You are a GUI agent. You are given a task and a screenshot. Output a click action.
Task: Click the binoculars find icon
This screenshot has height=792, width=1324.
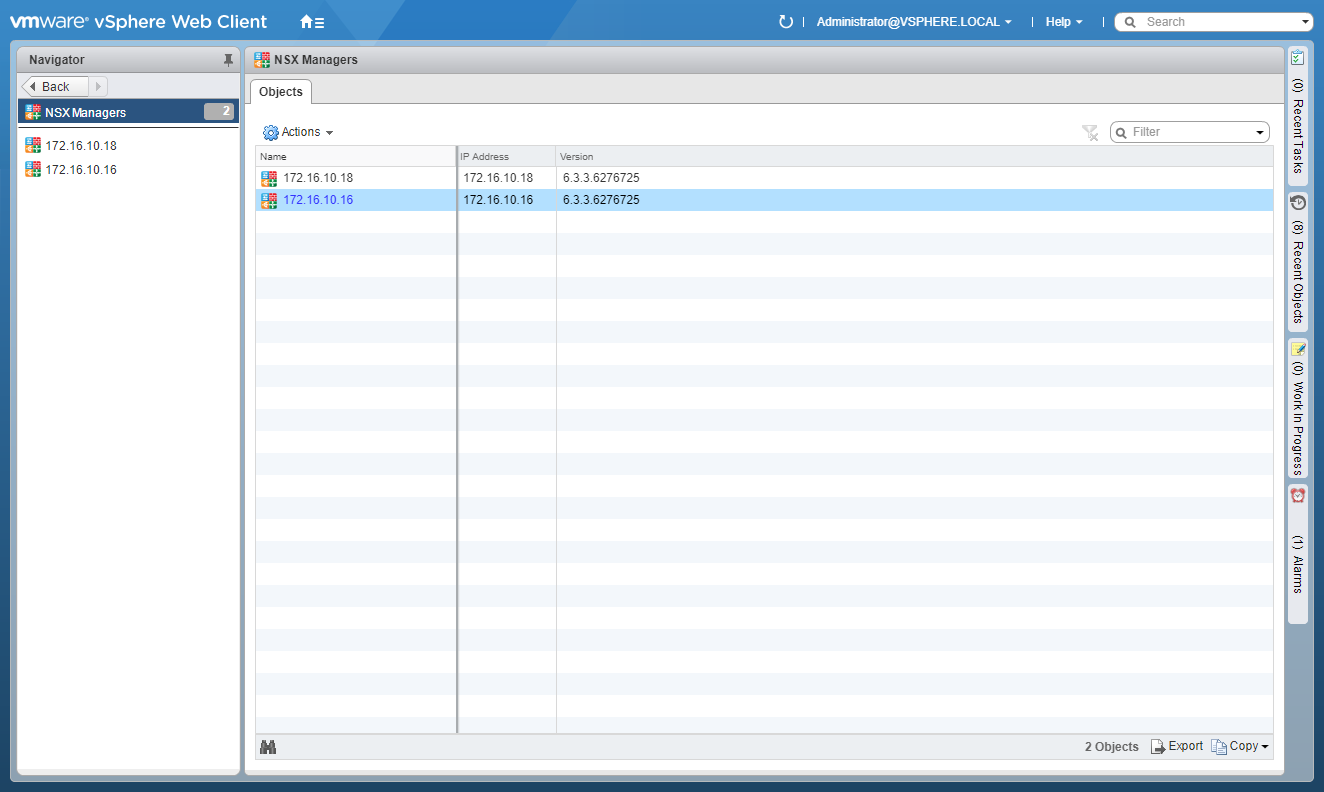point(268,747)
